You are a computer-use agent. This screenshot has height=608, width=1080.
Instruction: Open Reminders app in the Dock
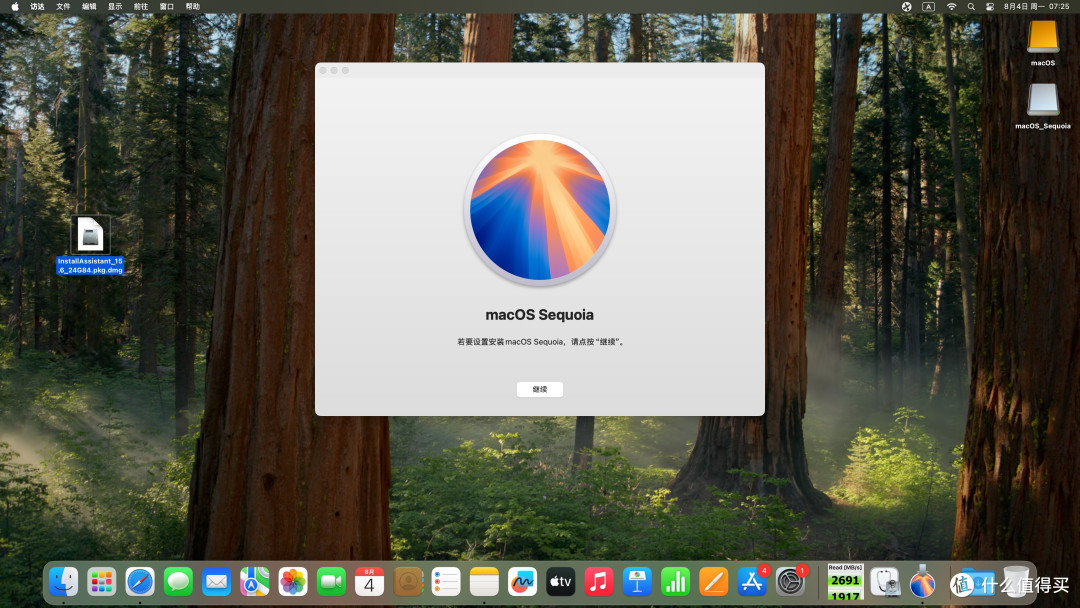tap(446, 583)
